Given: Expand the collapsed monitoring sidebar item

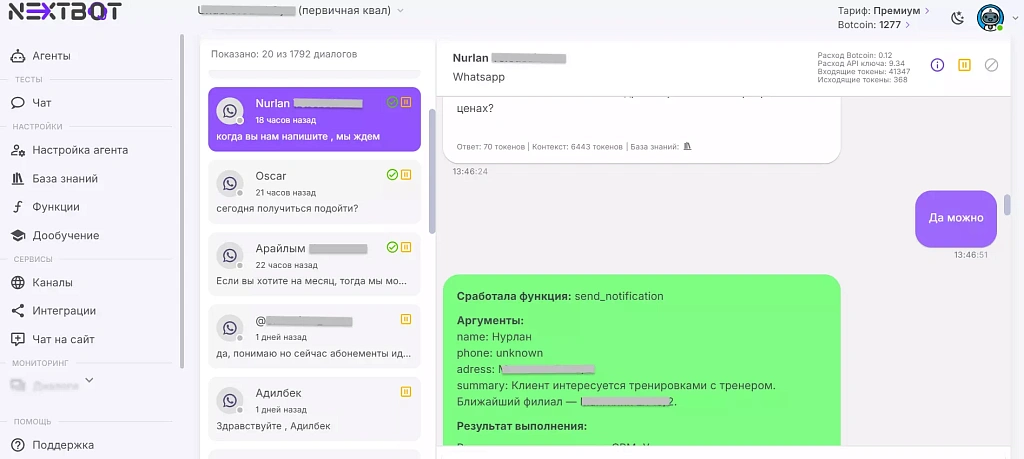Looking at the screenshot, I should 89,380.
